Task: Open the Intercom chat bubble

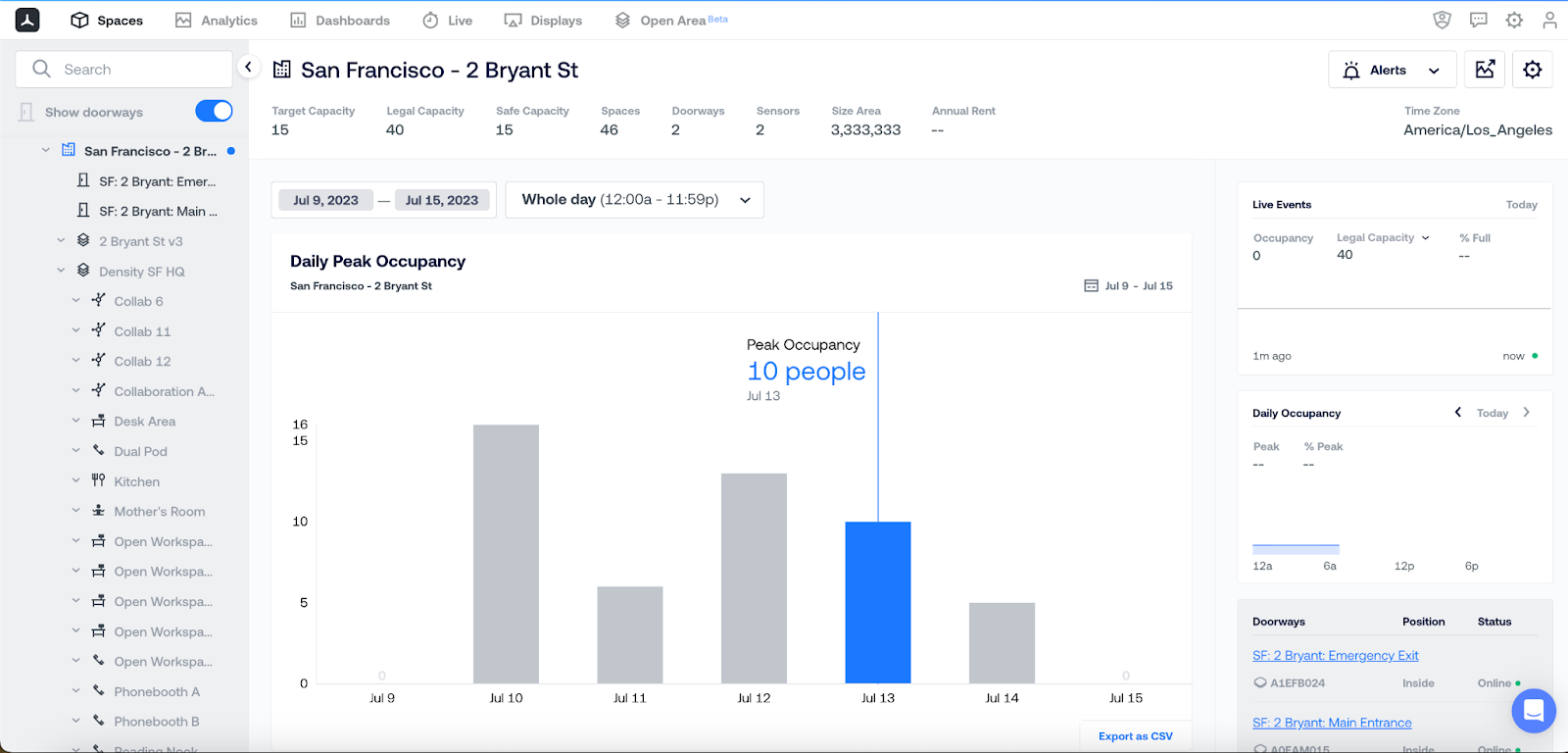Action: [1534, 711]
